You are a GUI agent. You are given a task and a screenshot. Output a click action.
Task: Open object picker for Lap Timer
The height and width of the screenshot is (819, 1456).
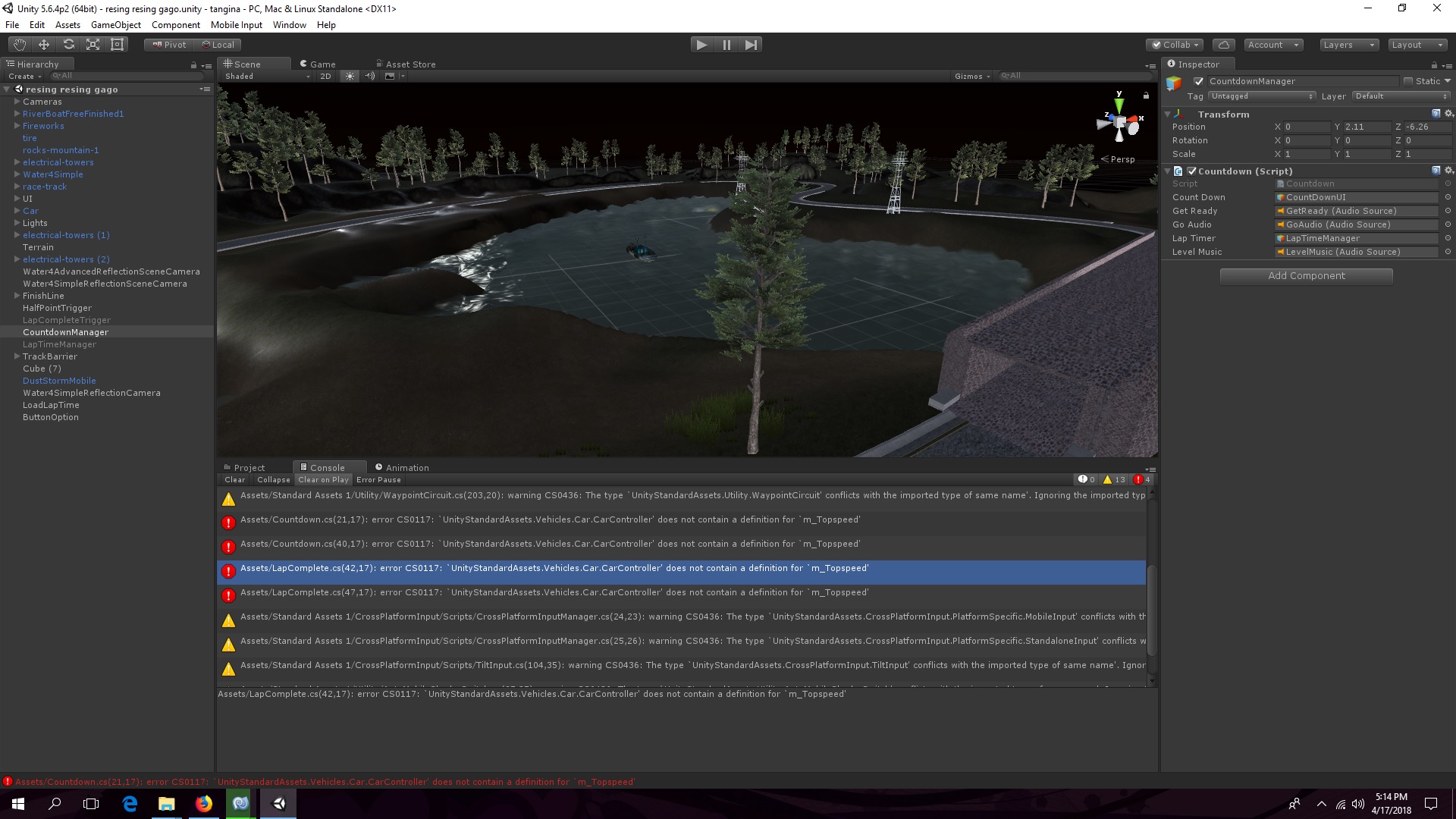(x=1448, y=238)
